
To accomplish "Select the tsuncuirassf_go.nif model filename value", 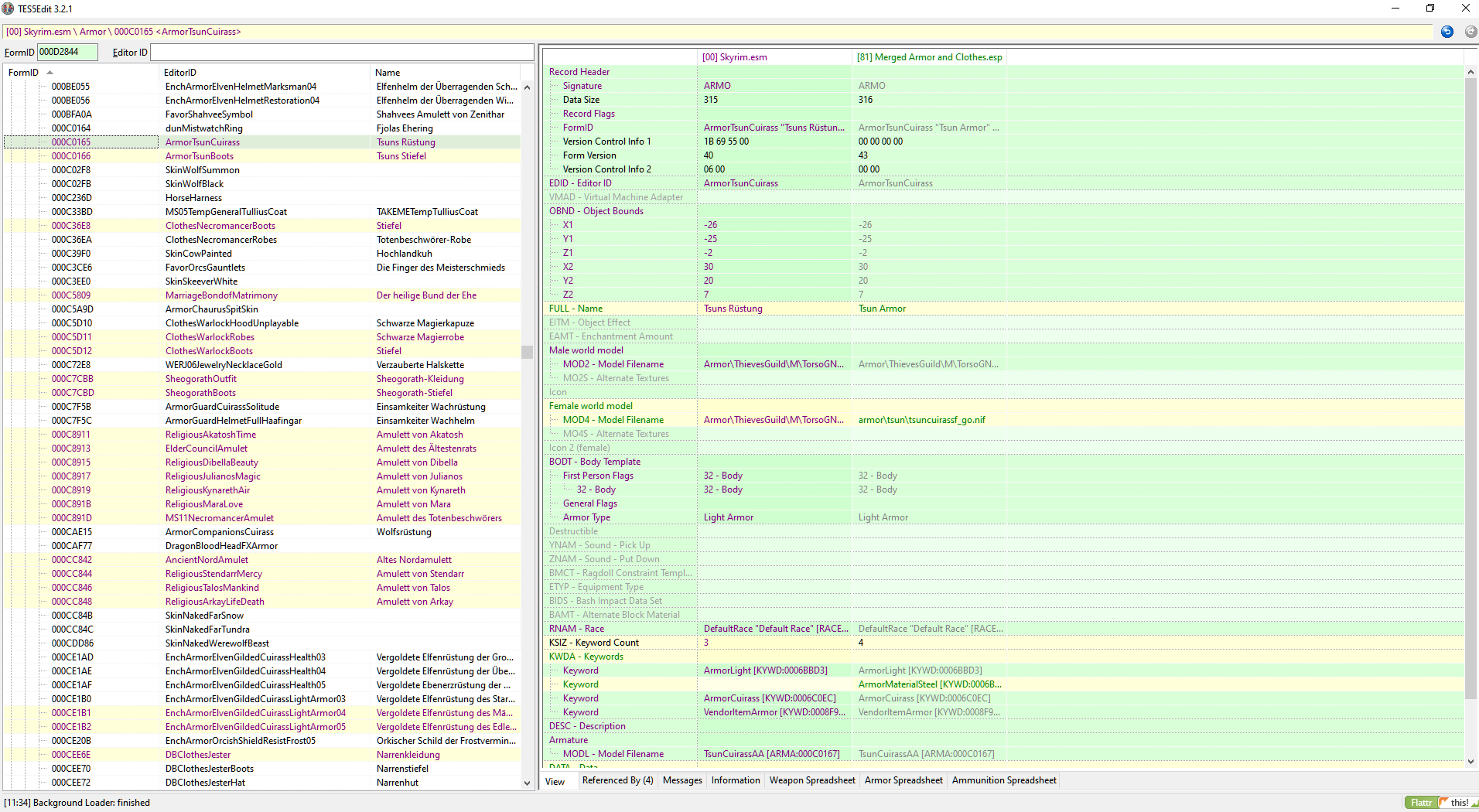I will pyautogui.click(x=921, y=420).
